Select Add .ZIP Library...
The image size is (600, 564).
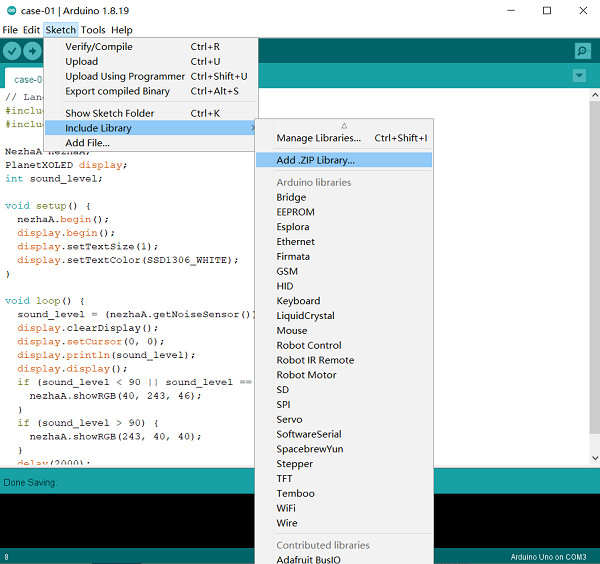[x=344, y=160]
